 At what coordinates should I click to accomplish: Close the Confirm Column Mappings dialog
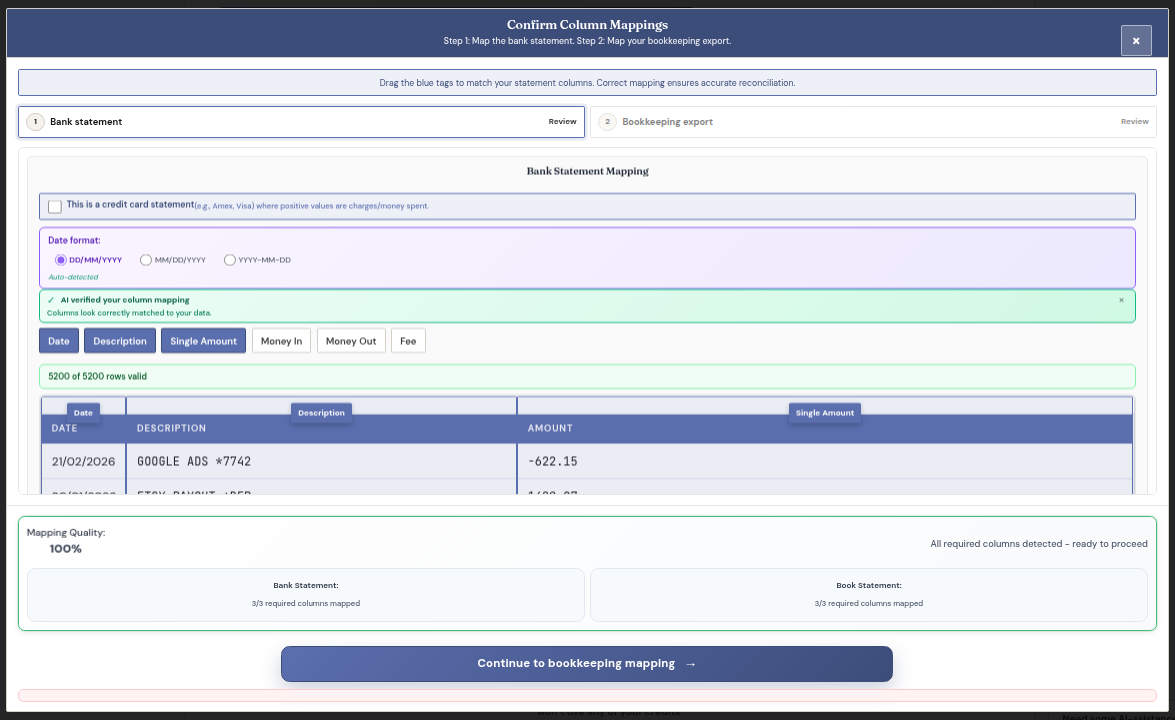(x=1135, y=40)
